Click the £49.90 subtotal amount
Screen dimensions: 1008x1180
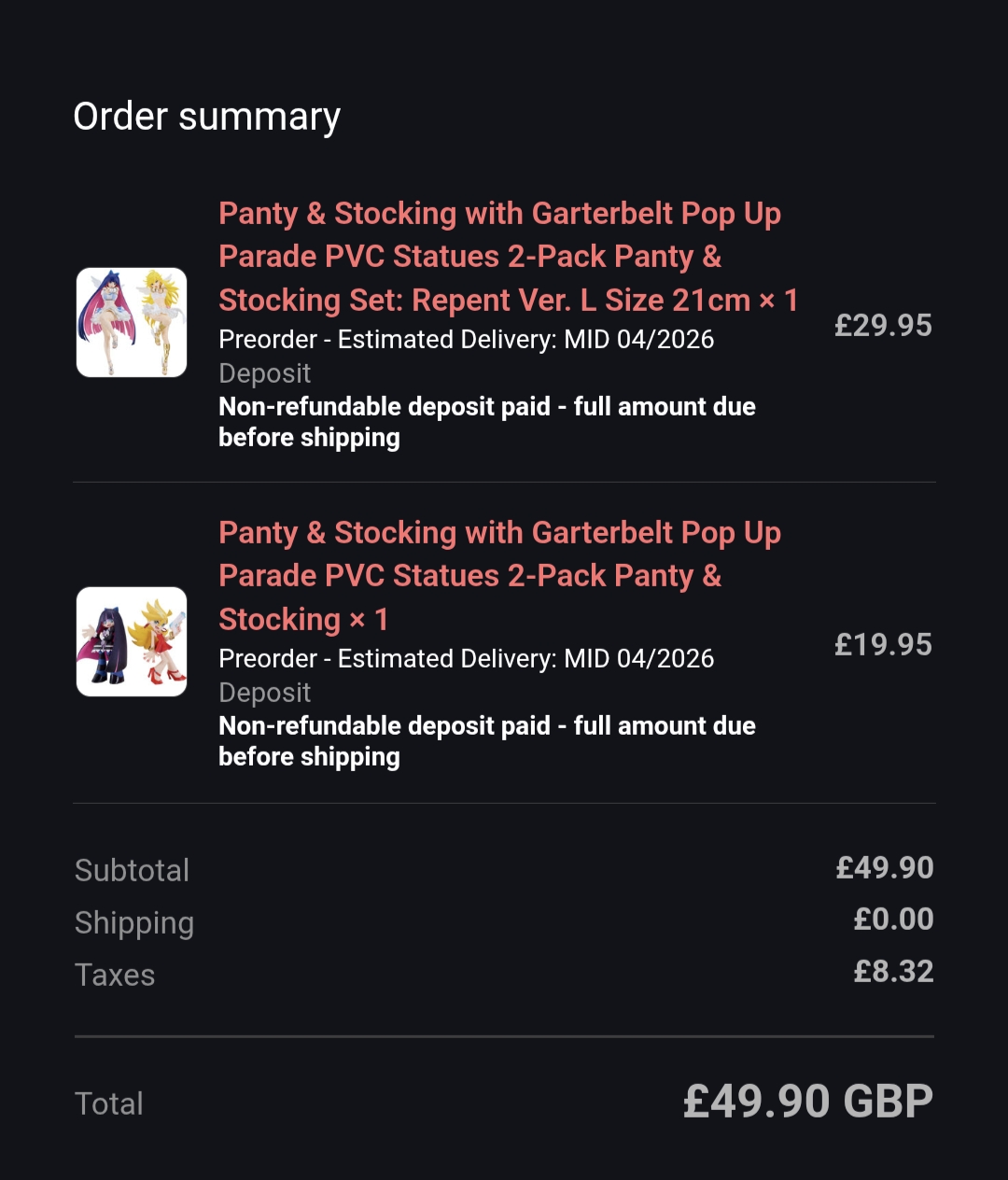point(885,868)
